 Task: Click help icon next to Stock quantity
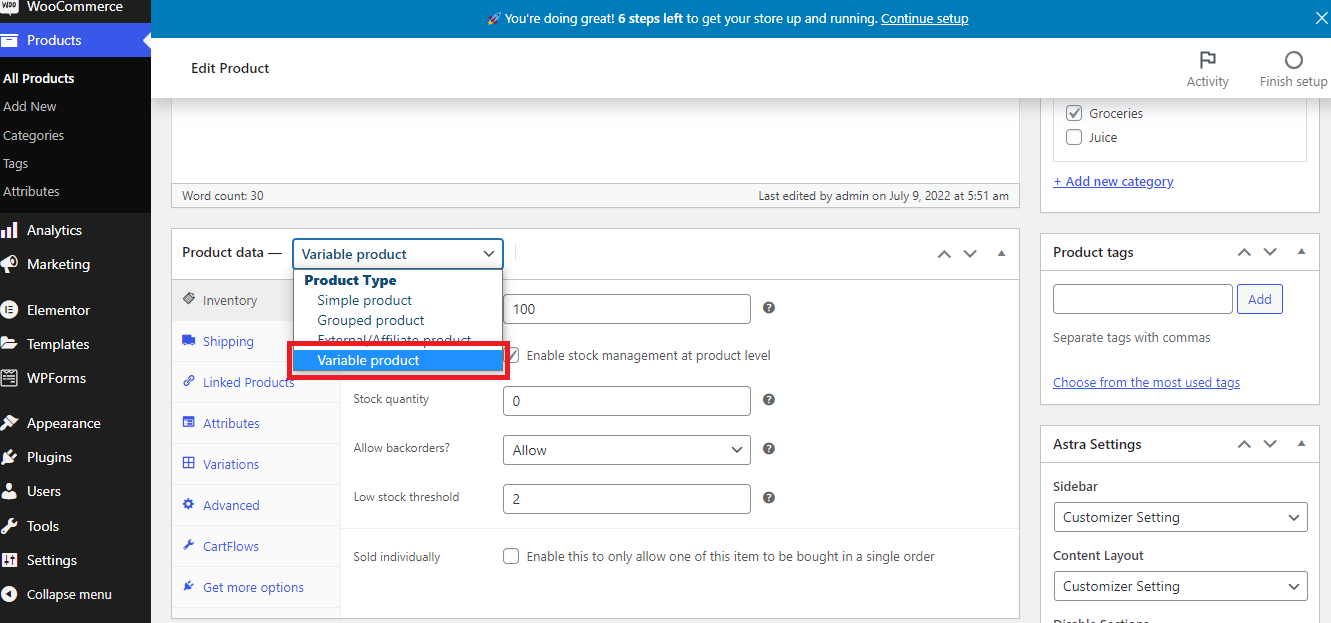tap(769, 399)
